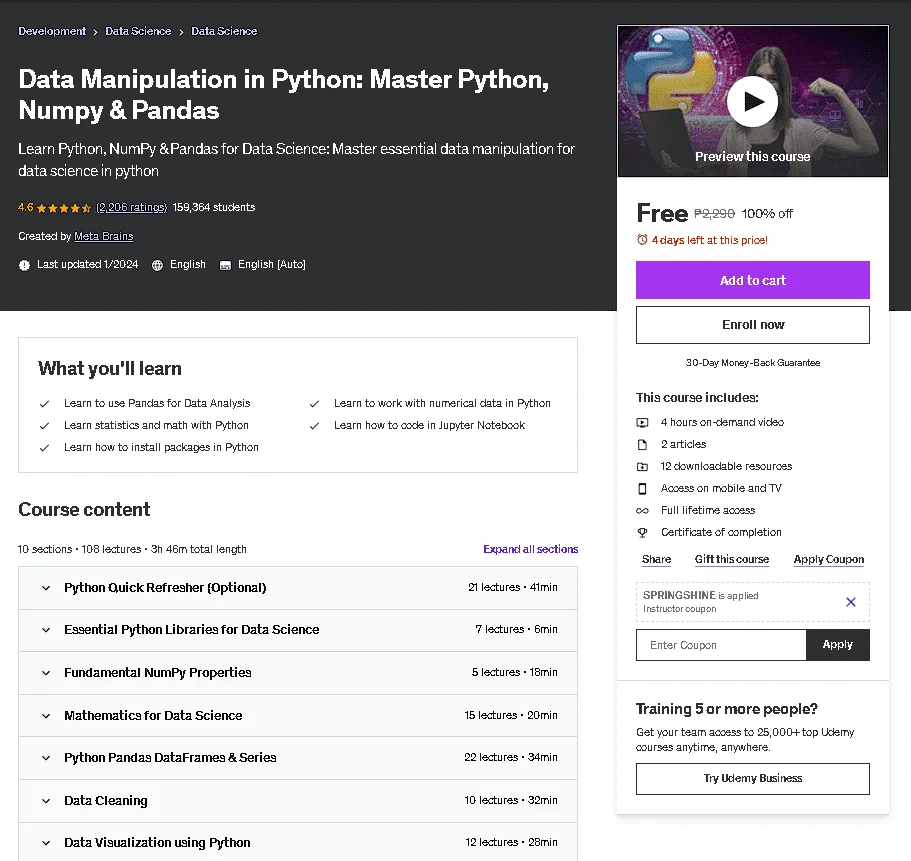Expand Python Pandas DataFrames & Series section

pyautogui.click(x=298, y=758)
